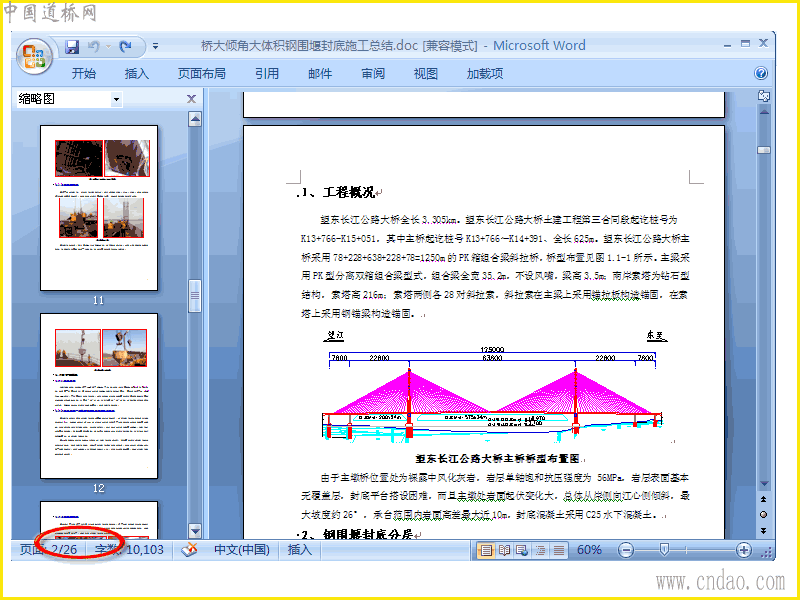Open the 邮件 ribbon tab
The image size is (800, 600).
point(320,73)
